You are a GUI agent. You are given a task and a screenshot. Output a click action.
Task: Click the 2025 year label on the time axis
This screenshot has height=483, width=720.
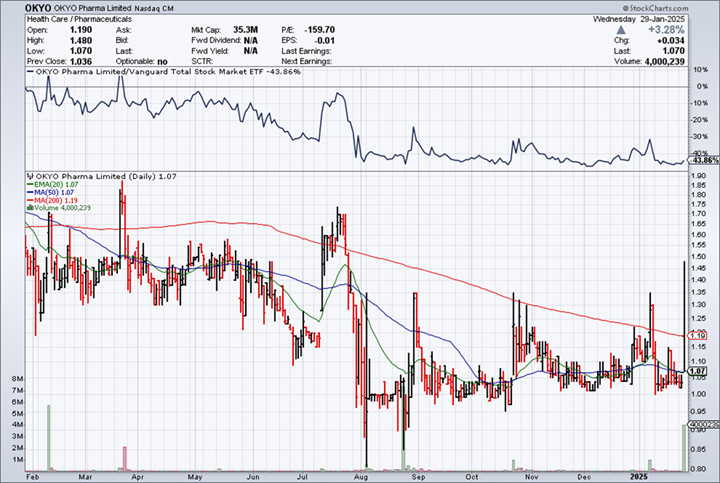tap(639, 477)
